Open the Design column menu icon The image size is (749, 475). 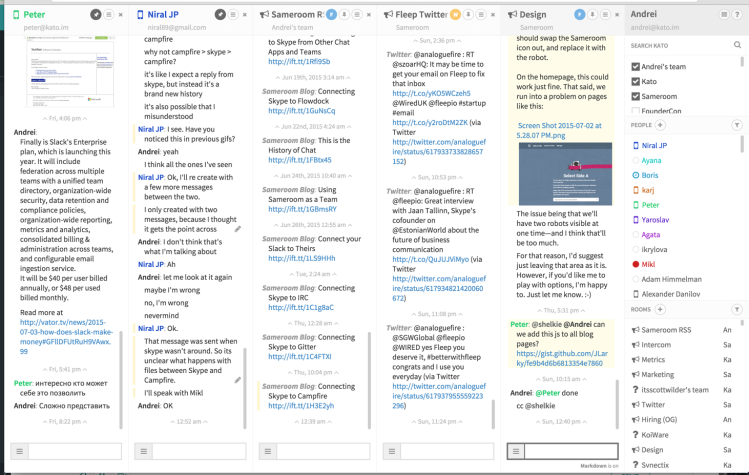pos(605,15)
